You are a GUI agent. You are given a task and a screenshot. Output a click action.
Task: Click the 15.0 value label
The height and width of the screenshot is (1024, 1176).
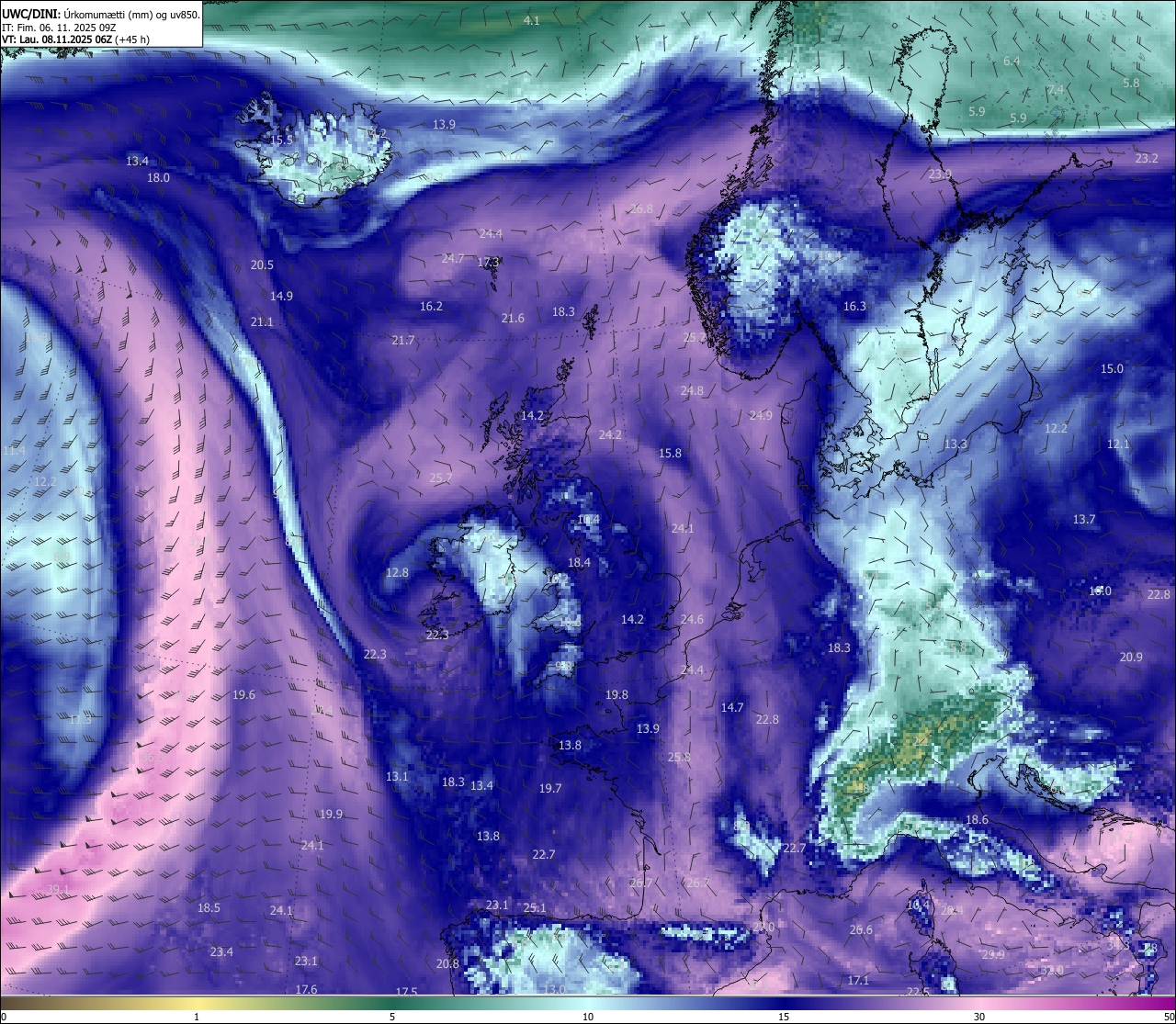click(1112, 368)
